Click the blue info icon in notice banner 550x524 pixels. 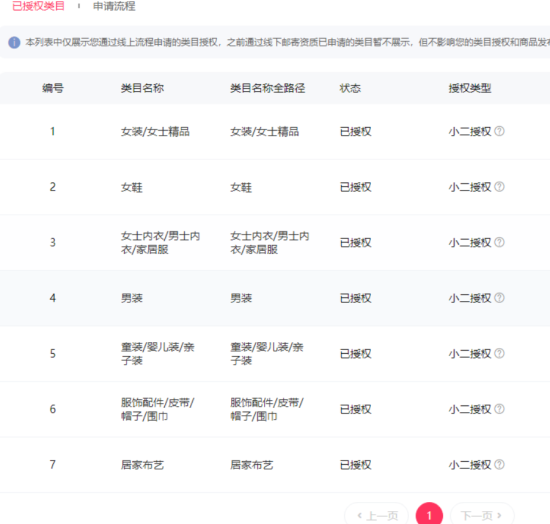click(x=14, y=42)
